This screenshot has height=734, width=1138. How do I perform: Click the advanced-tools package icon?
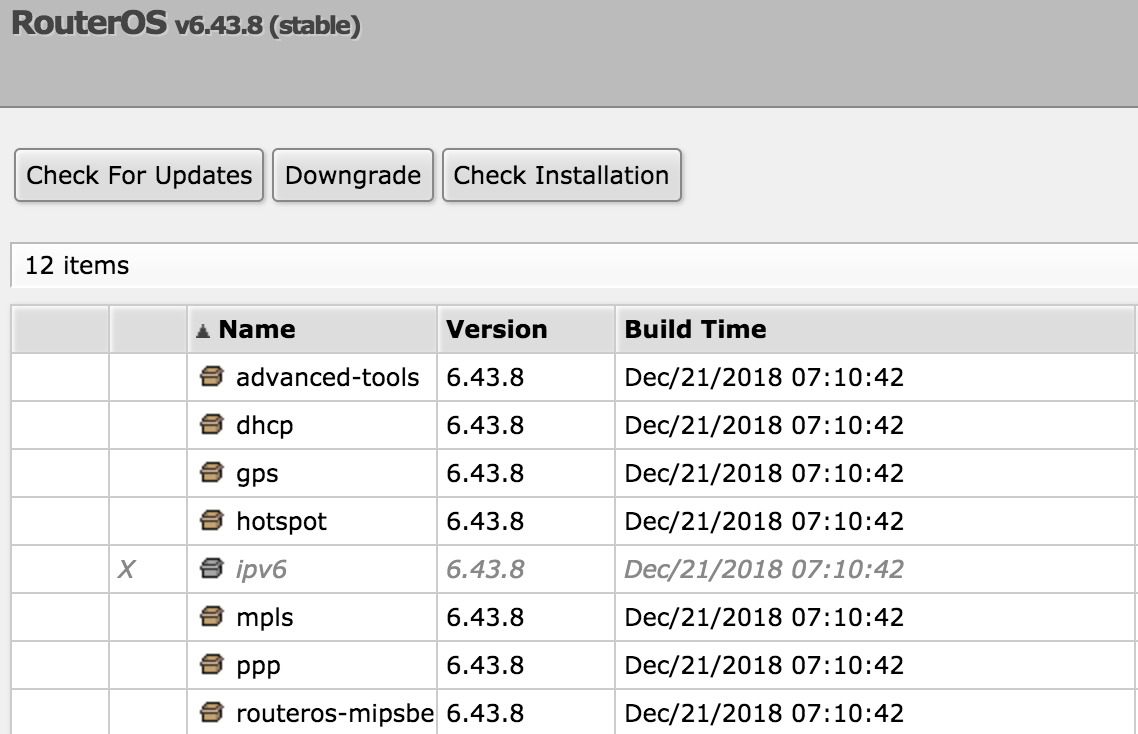[x=211, y=377]
